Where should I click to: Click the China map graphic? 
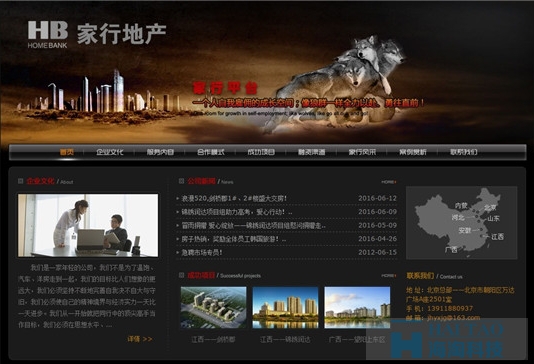click(x=461, y=223)
